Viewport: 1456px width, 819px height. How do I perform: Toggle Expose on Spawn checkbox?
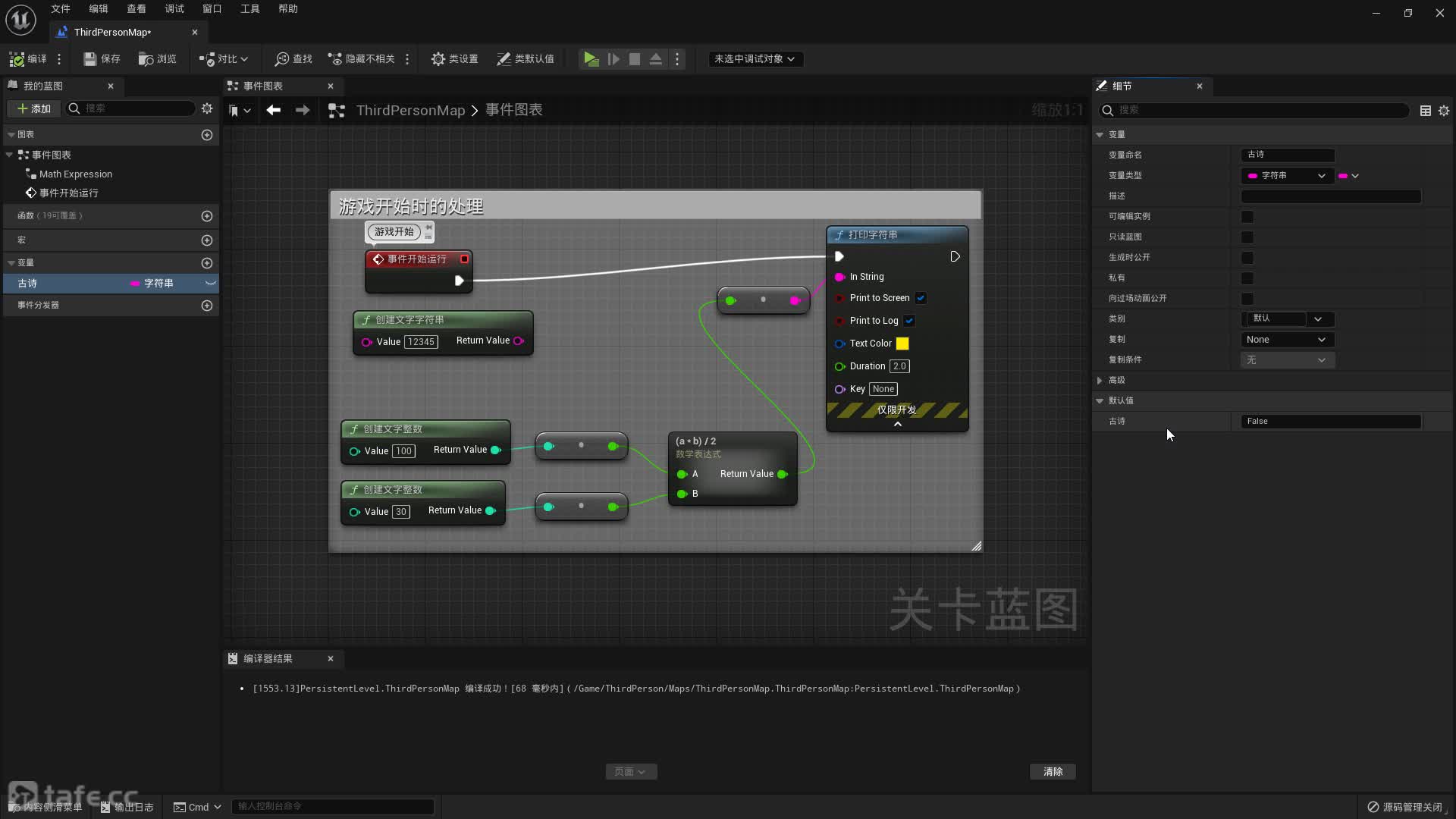(x=1247, y=258)
